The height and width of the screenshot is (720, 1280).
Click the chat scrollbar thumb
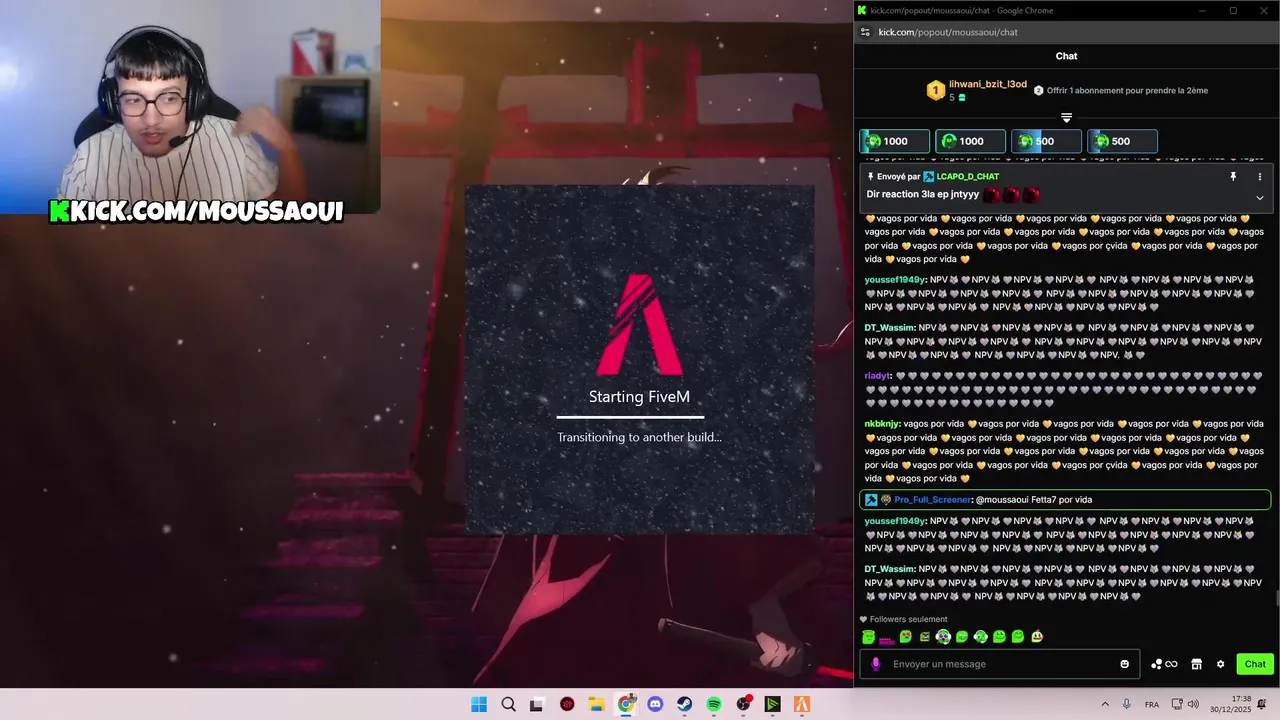[x=1276, y=598]
